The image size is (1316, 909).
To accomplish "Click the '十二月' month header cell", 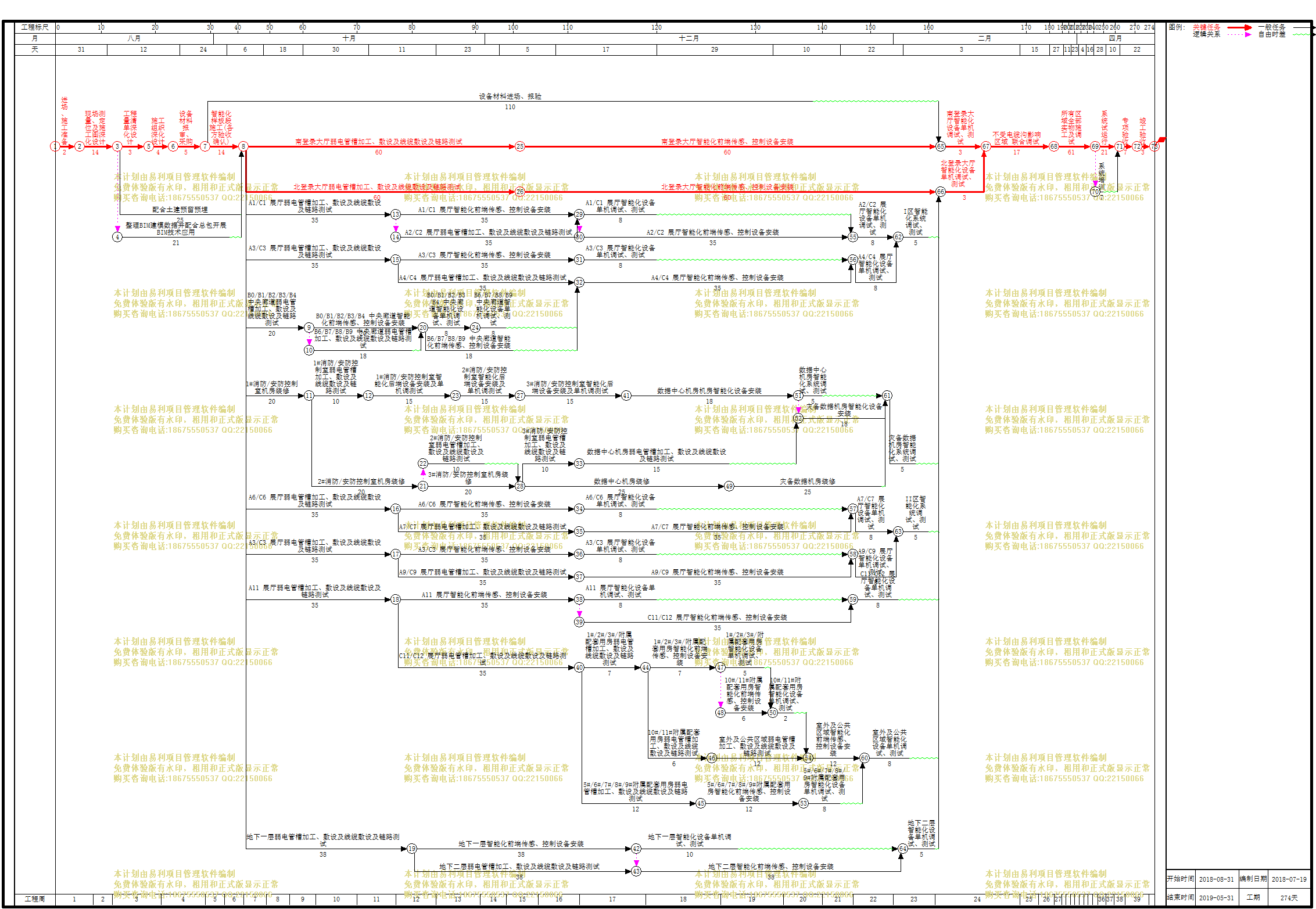I will tap(689, 38).
